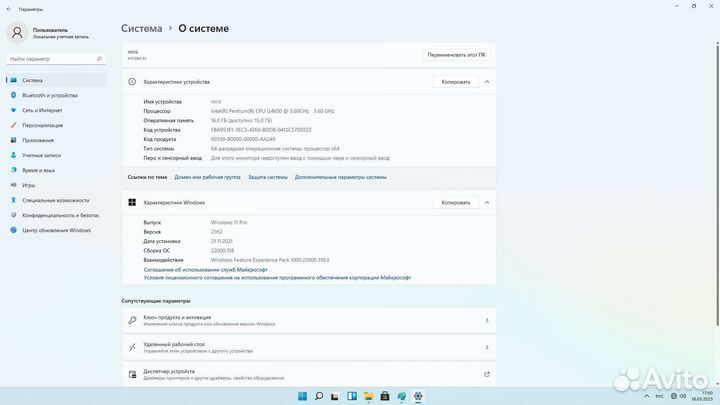
Task: Click the Конфиденциальность shield icon
Action: (13, 215)
